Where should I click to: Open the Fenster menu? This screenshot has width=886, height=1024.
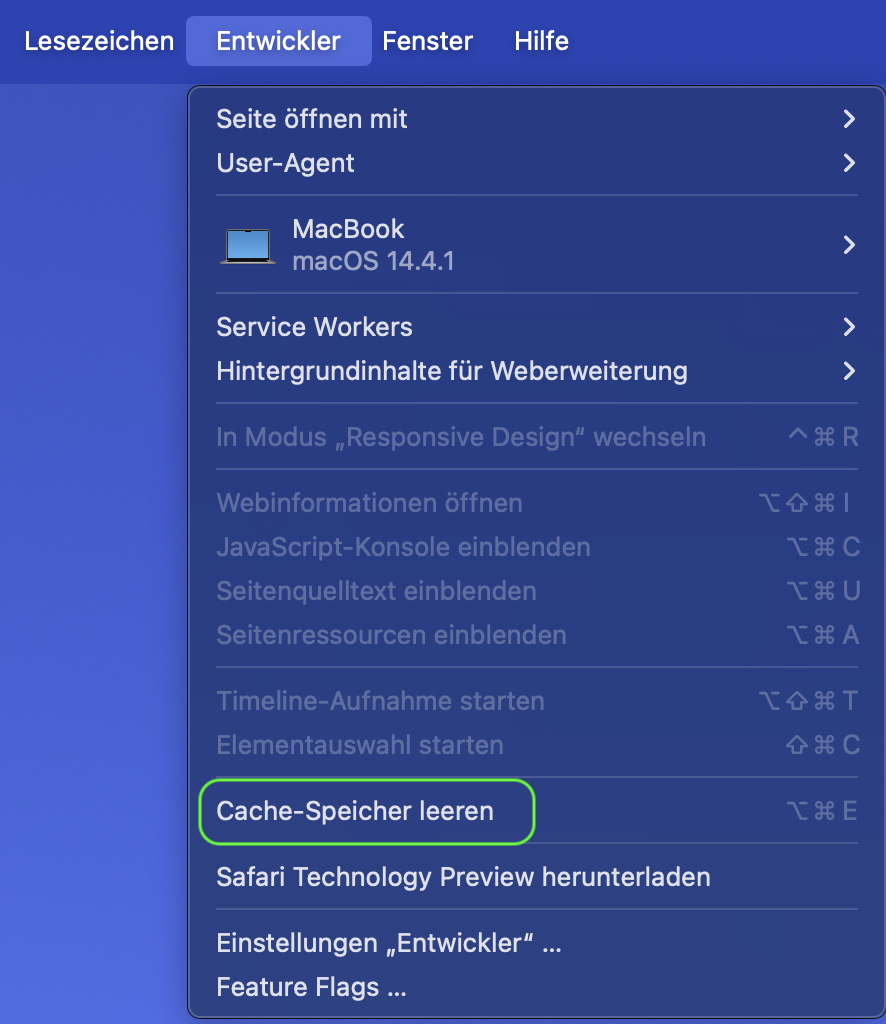(427, 41)
